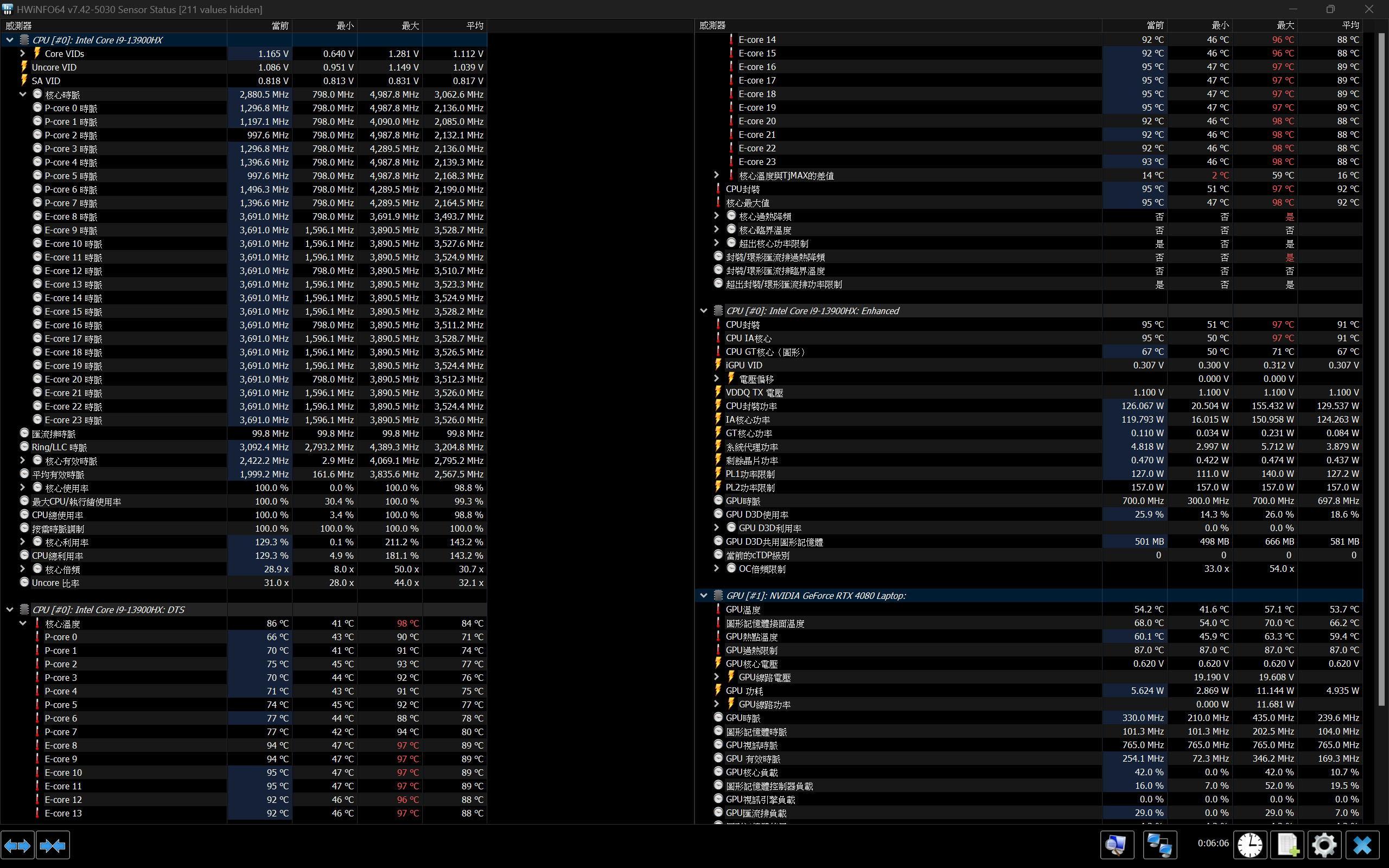Click the lightning icon beside SA VID
Screen dimensions: 1389x868
(24, 80)
